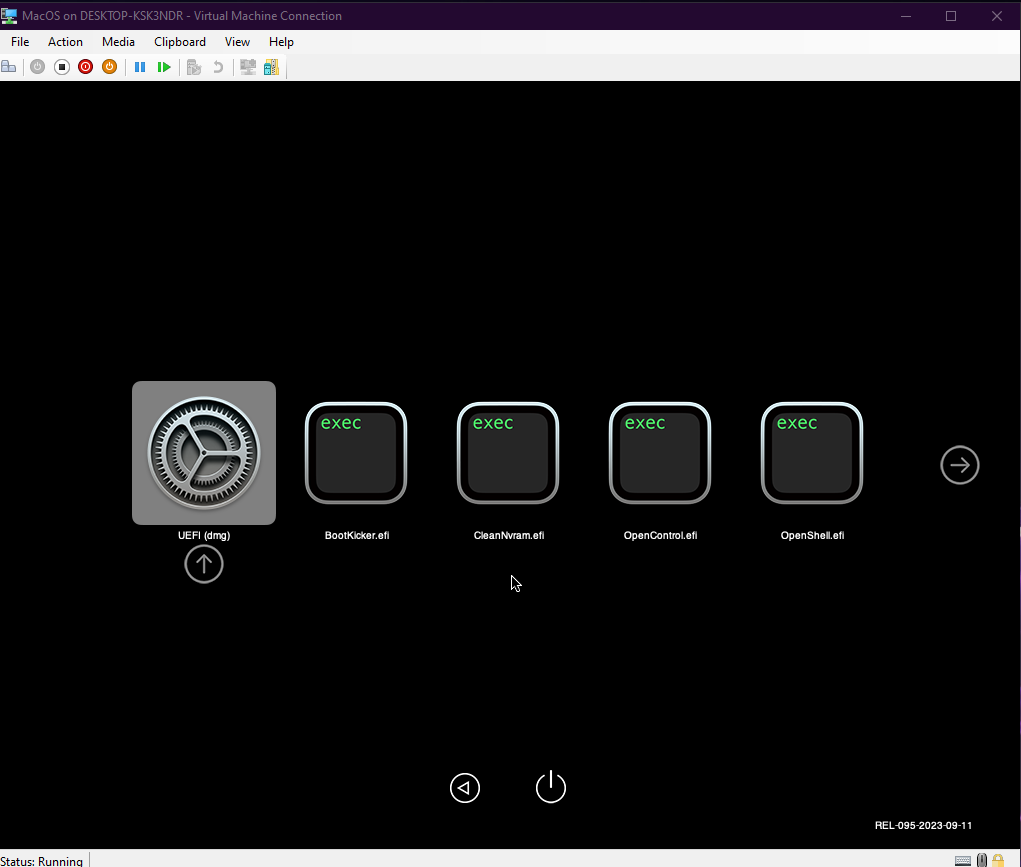The width and height of the screenshot is (1021, 867).
Task: Pause the virtual machine
Action: click(140, 67)
